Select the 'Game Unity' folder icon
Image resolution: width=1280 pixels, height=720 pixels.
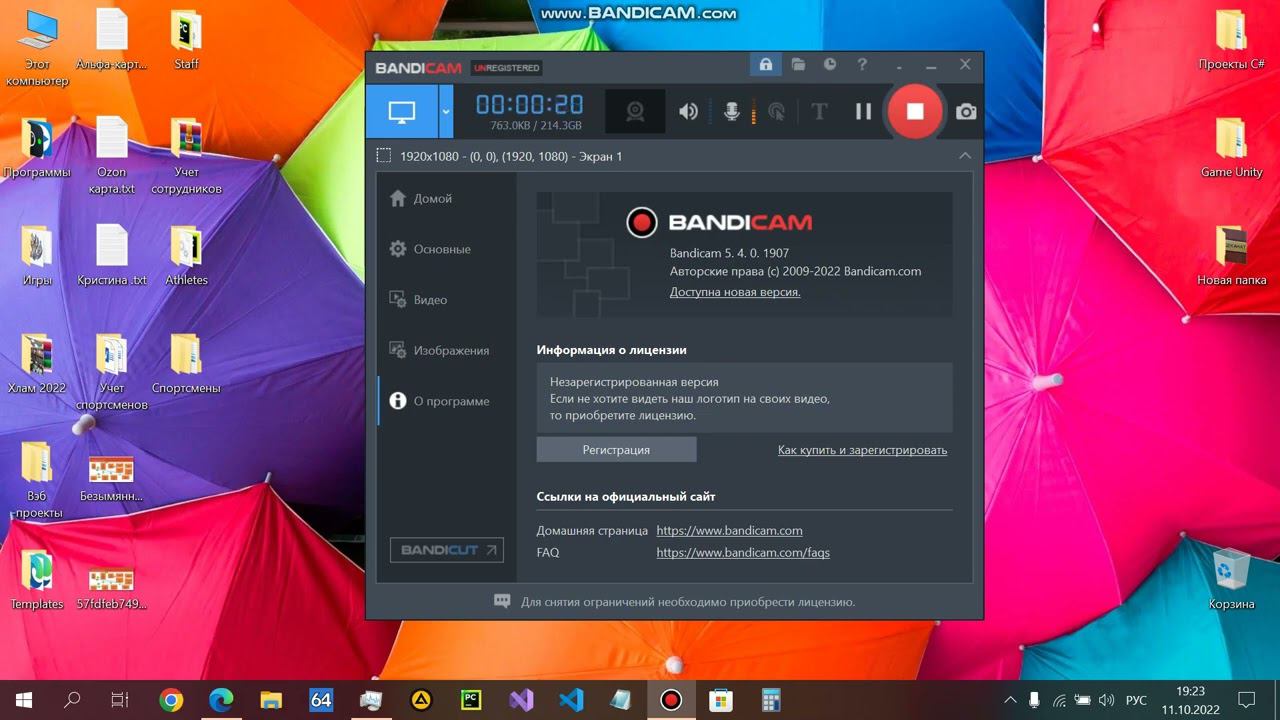[1231, 148]
